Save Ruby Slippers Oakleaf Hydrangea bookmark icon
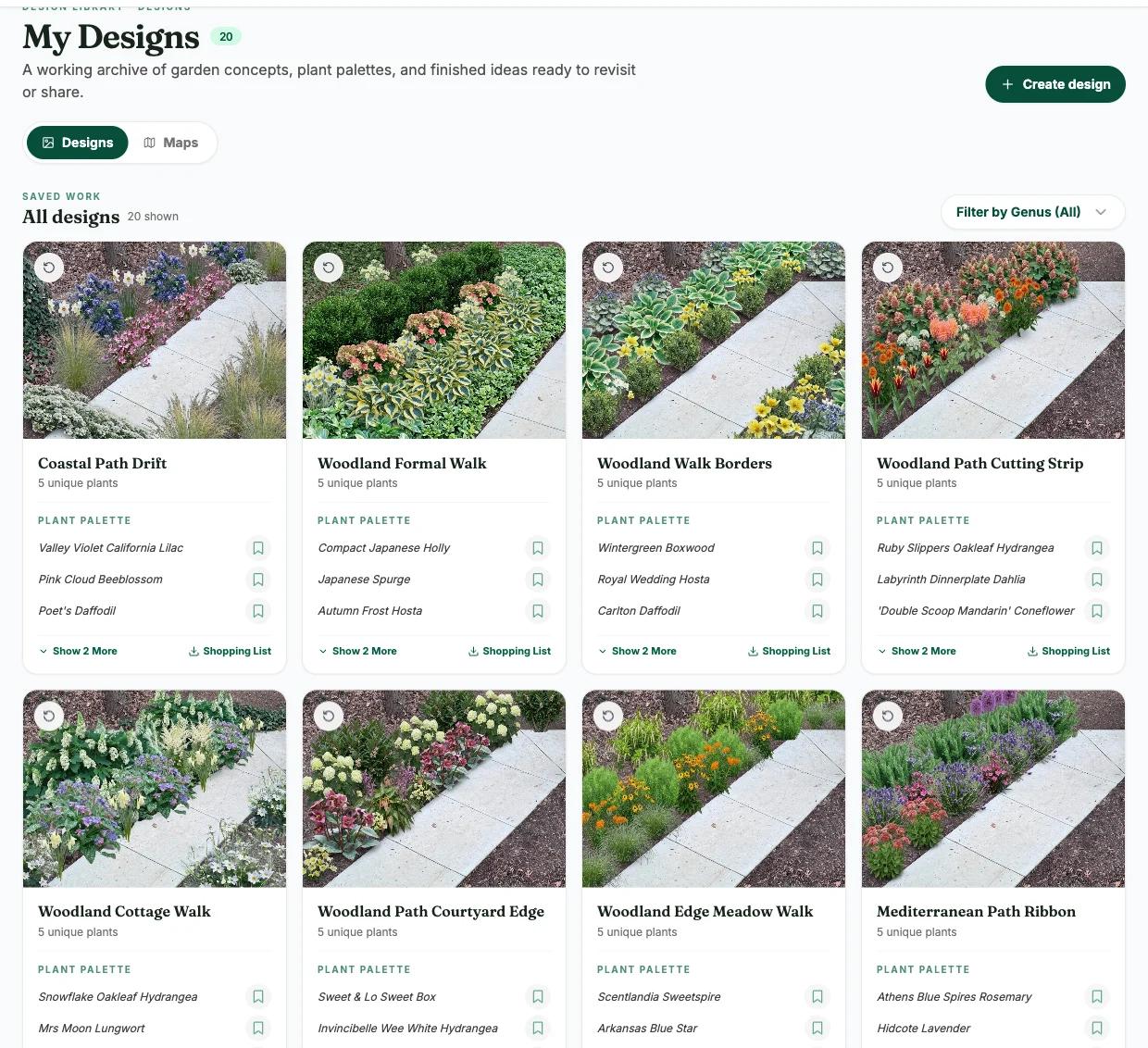This screenshot has width=1148, height=1048. [x=1097, y=548]
